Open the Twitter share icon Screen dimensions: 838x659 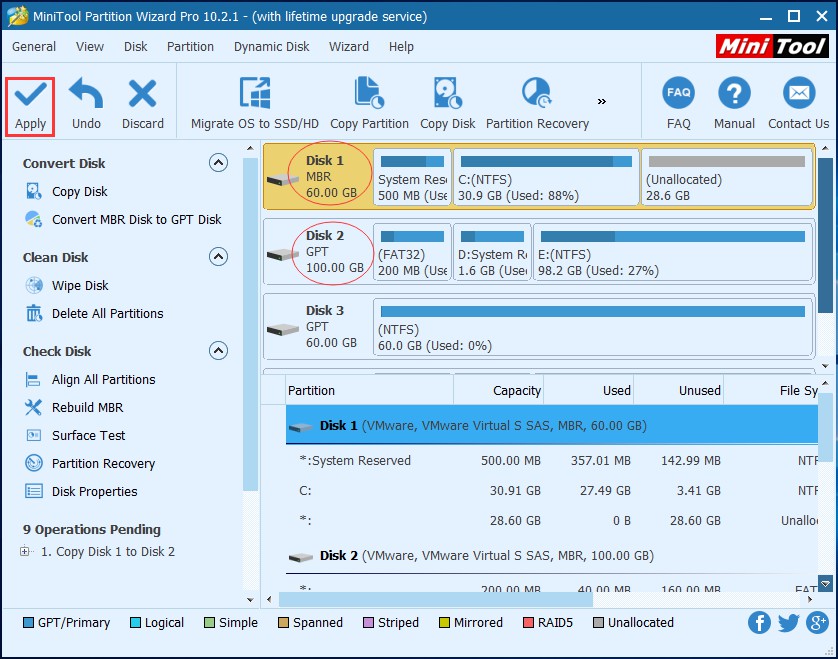[x=788, y=623]
